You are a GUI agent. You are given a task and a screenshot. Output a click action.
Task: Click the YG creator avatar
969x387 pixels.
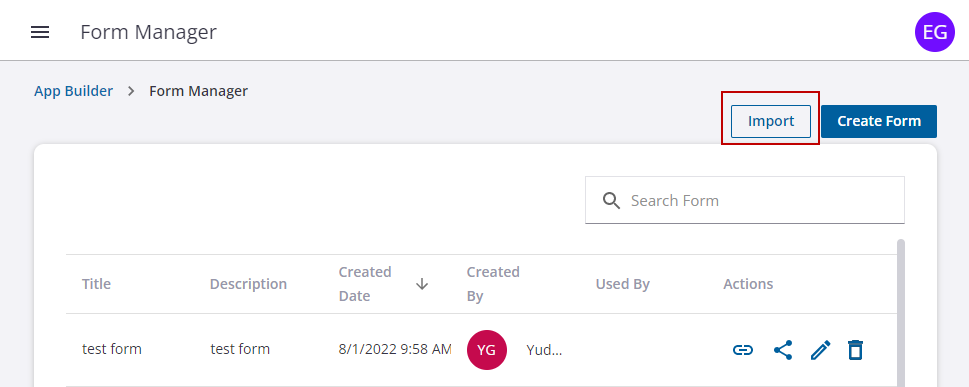tap(487, 350)
